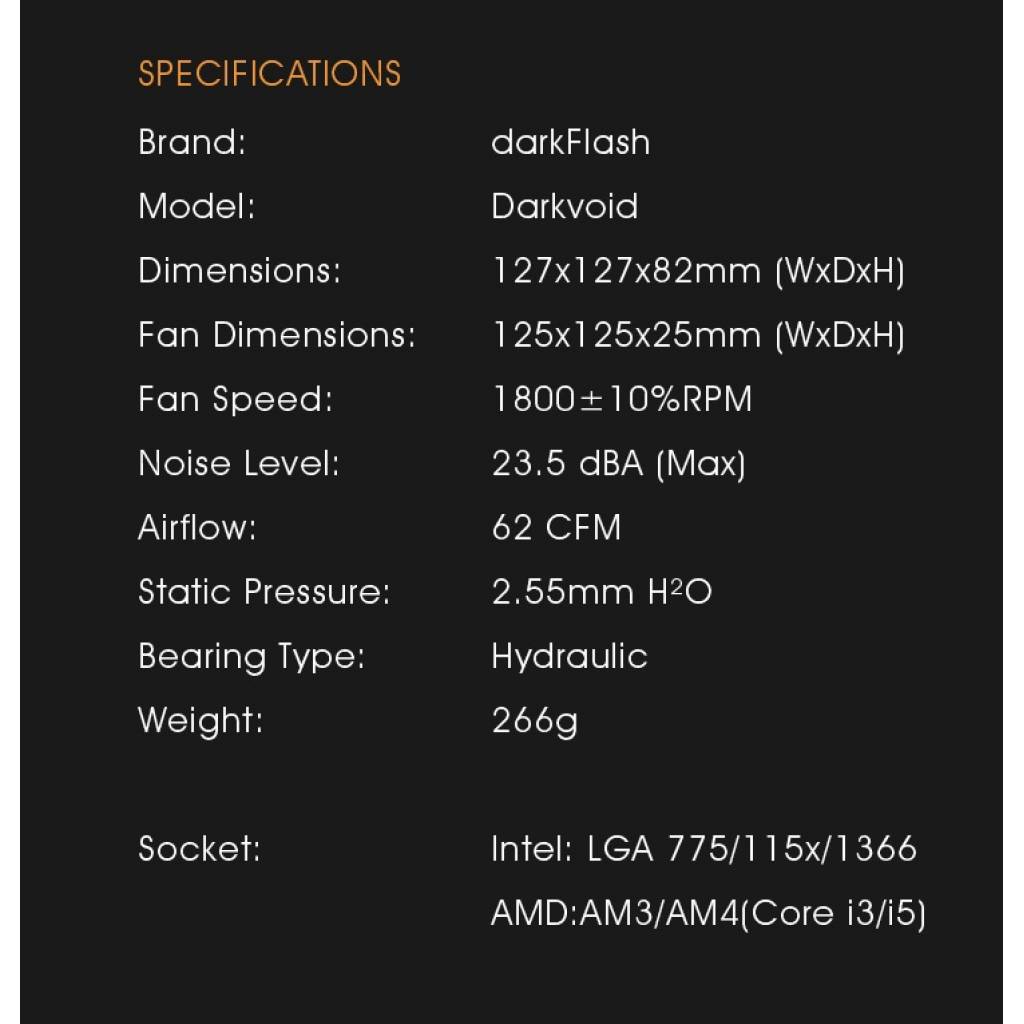Select the Brand label
This screenshot has width=1024, height=1024.
pos(192,142)
